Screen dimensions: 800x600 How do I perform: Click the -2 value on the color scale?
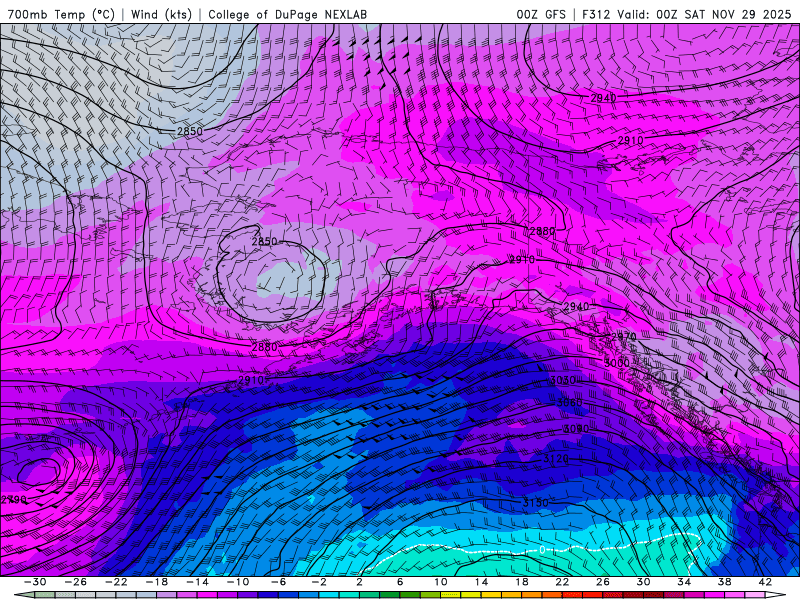(x=318, y=582)
